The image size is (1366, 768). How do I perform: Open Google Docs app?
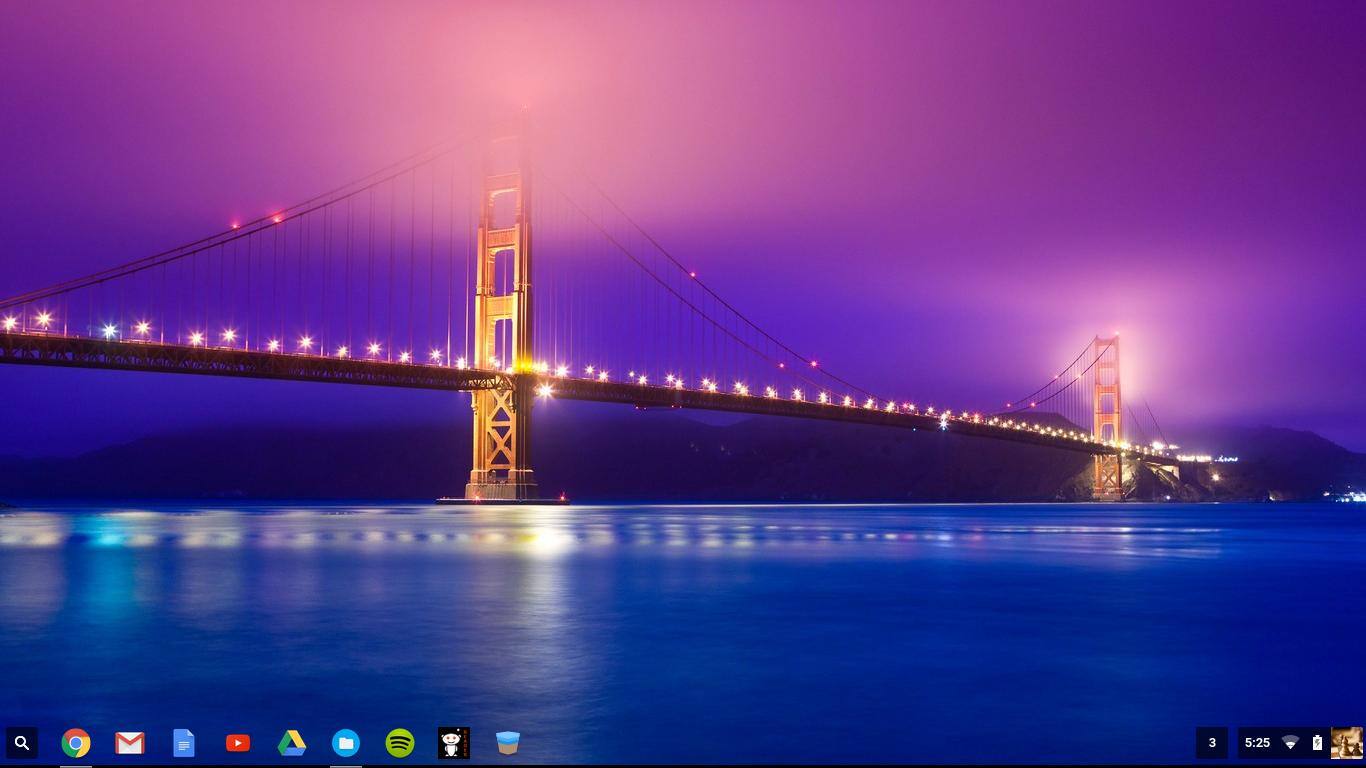(184, 743)
